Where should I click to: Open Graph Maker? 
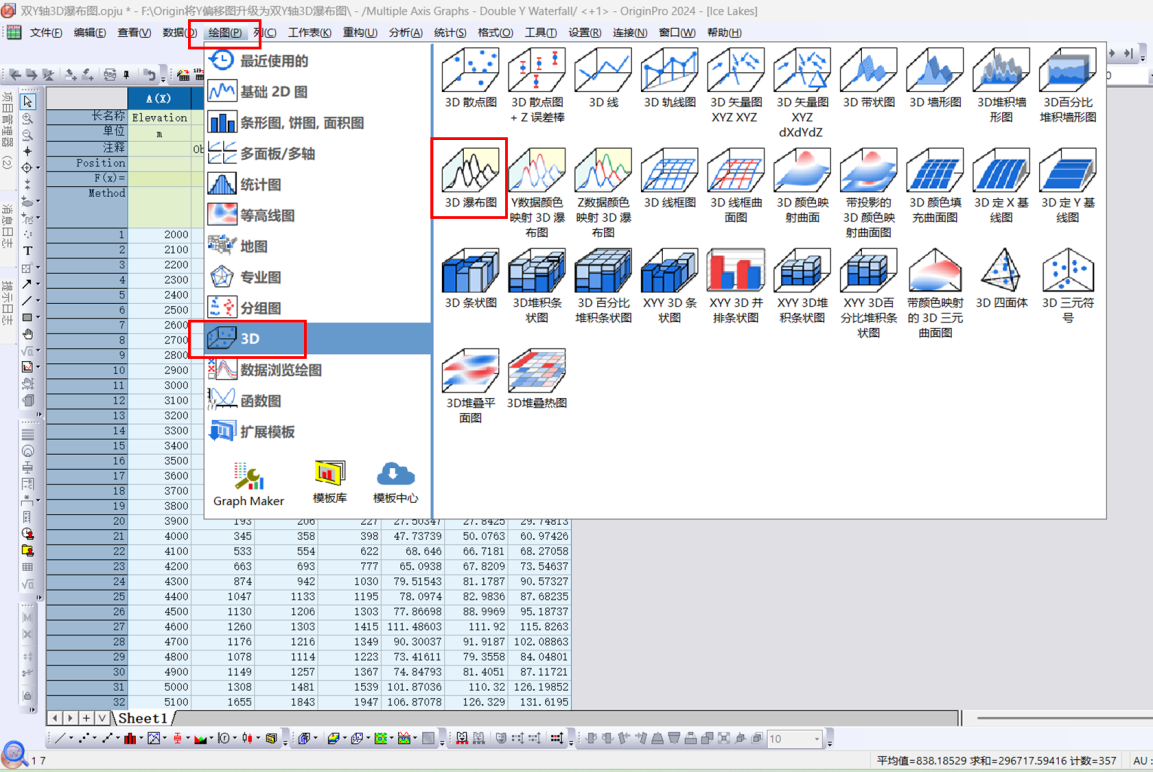(x=248, y=483)
